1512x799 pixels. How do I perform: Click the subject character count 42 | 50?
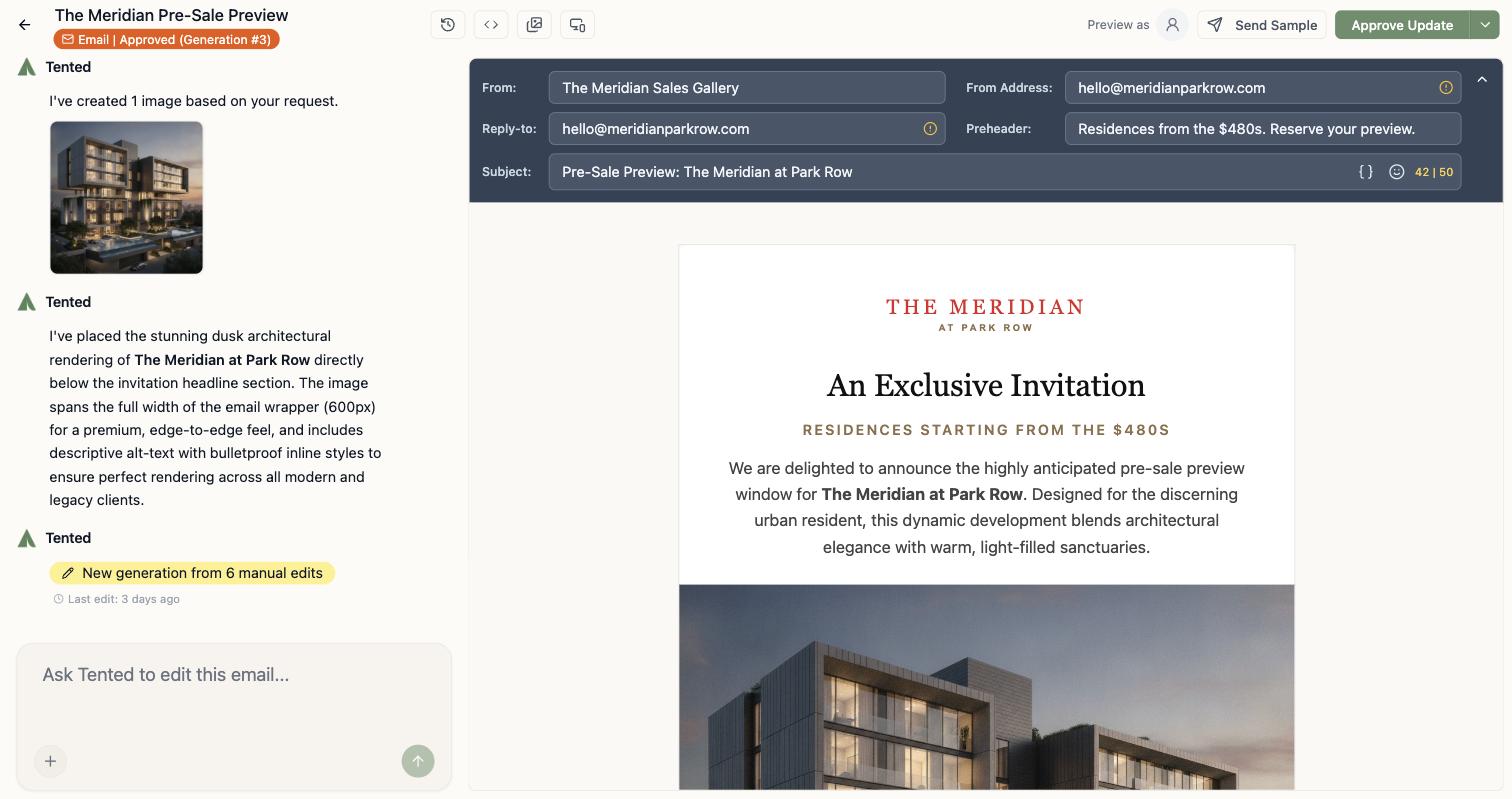pos(1434,172)
